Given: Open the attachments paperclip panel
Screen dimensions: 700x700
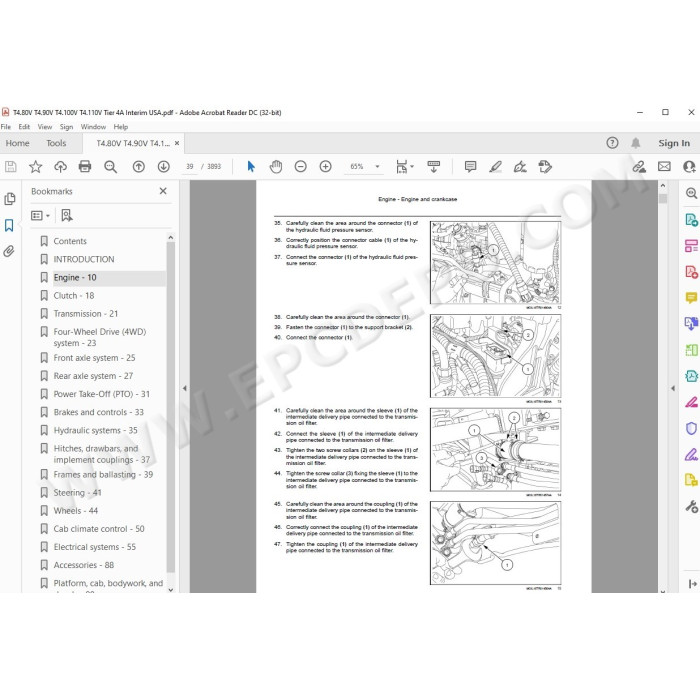Looking at the screenshot, I should [x=9, y=251].
